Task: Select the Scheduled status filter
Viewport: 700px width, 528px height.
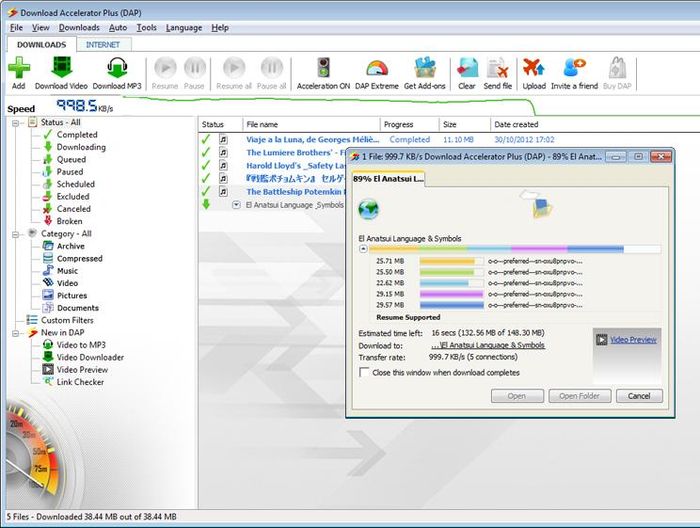Action: point(75,184)
